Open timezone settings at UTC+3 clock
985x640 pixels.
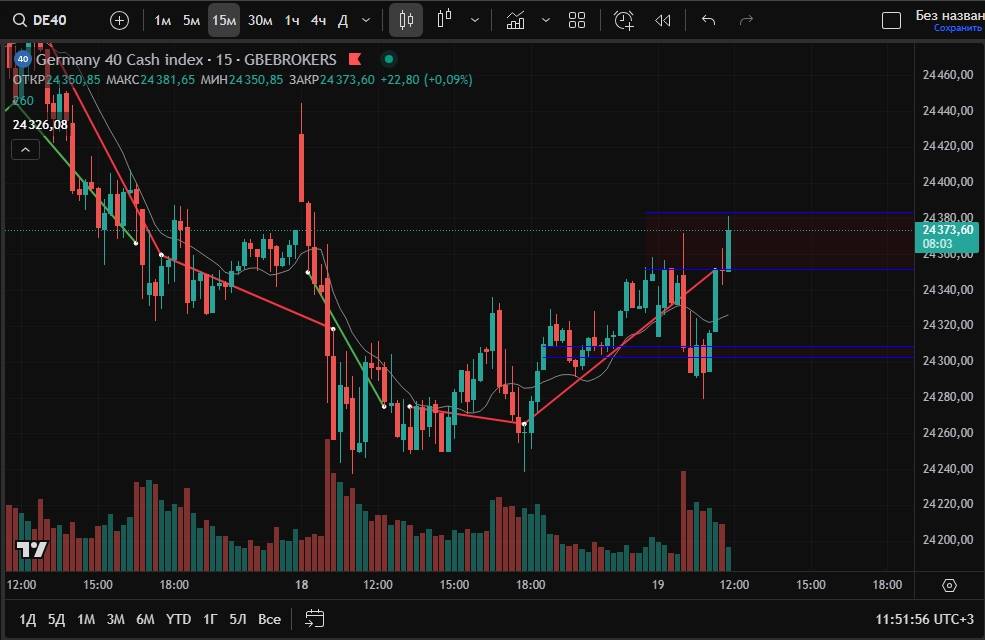924,619
